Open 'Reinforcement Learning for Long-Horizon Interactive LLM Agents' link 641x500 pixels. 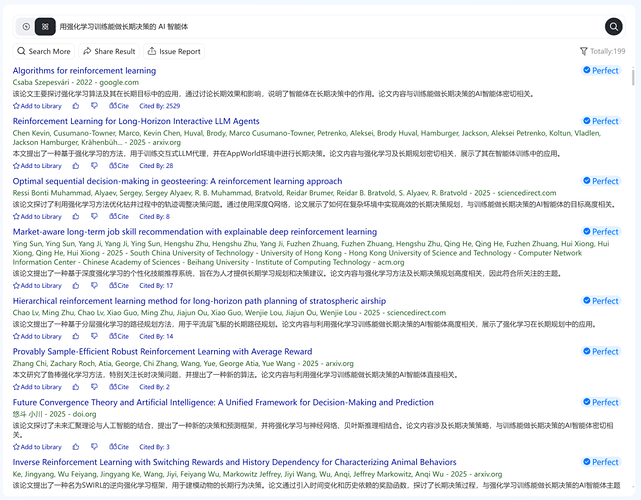[136, 121]
